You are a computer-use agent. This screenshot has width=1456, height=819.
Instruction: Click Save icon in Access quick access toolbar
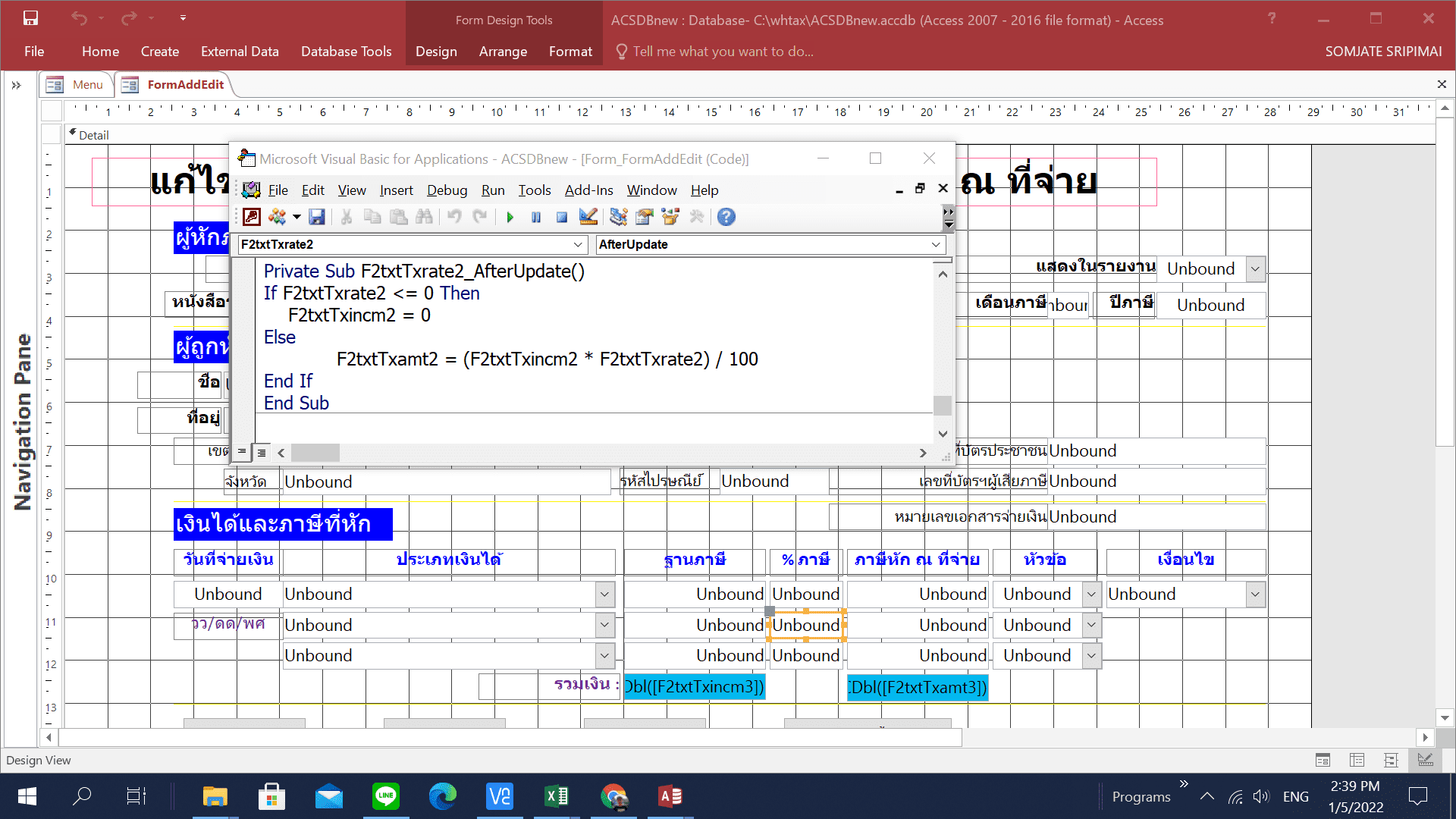coord(30,18)
